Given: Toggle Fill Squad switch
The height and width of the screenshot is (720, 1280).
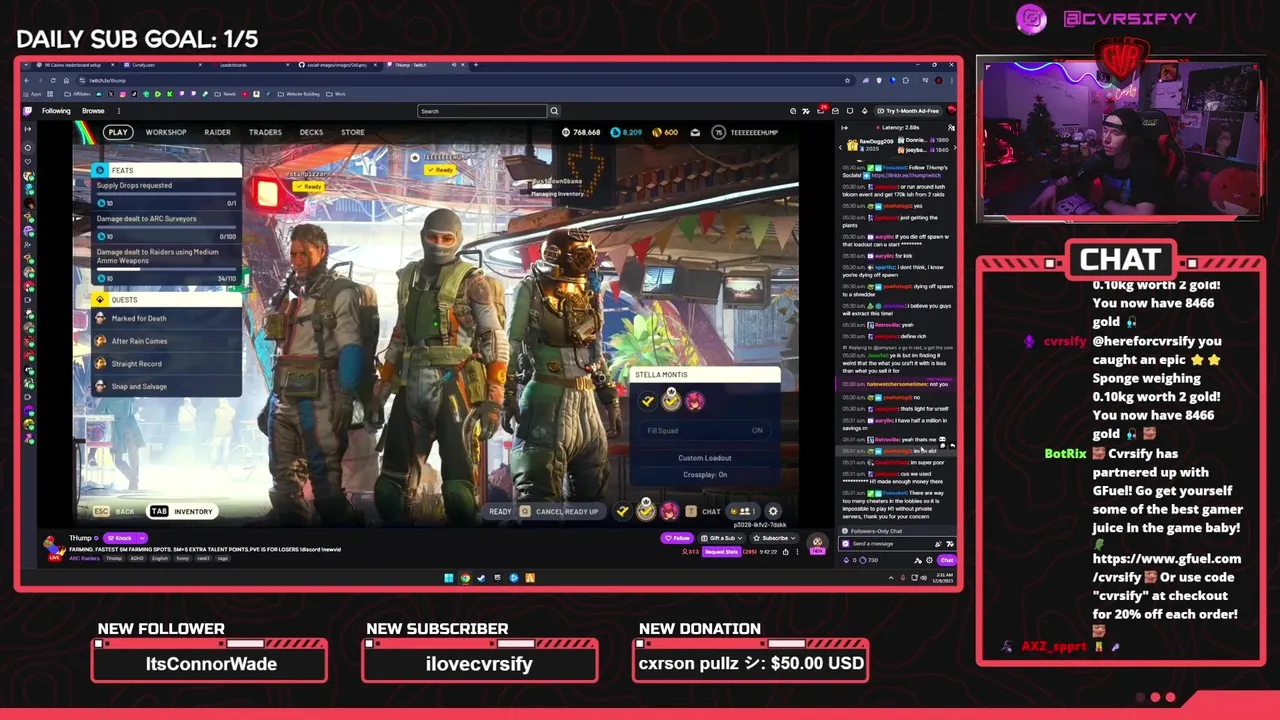Looking at the screenshot, I should point(705,430).
